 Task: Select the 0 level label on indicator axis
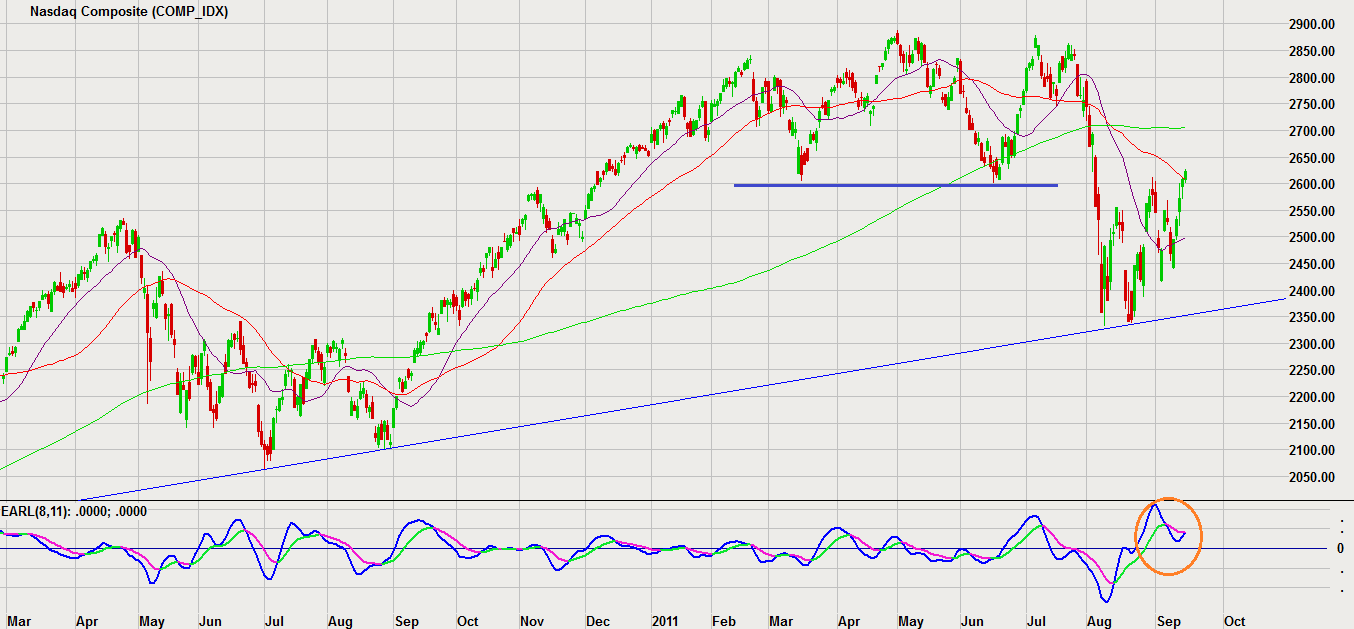[x=1341, y=548]
